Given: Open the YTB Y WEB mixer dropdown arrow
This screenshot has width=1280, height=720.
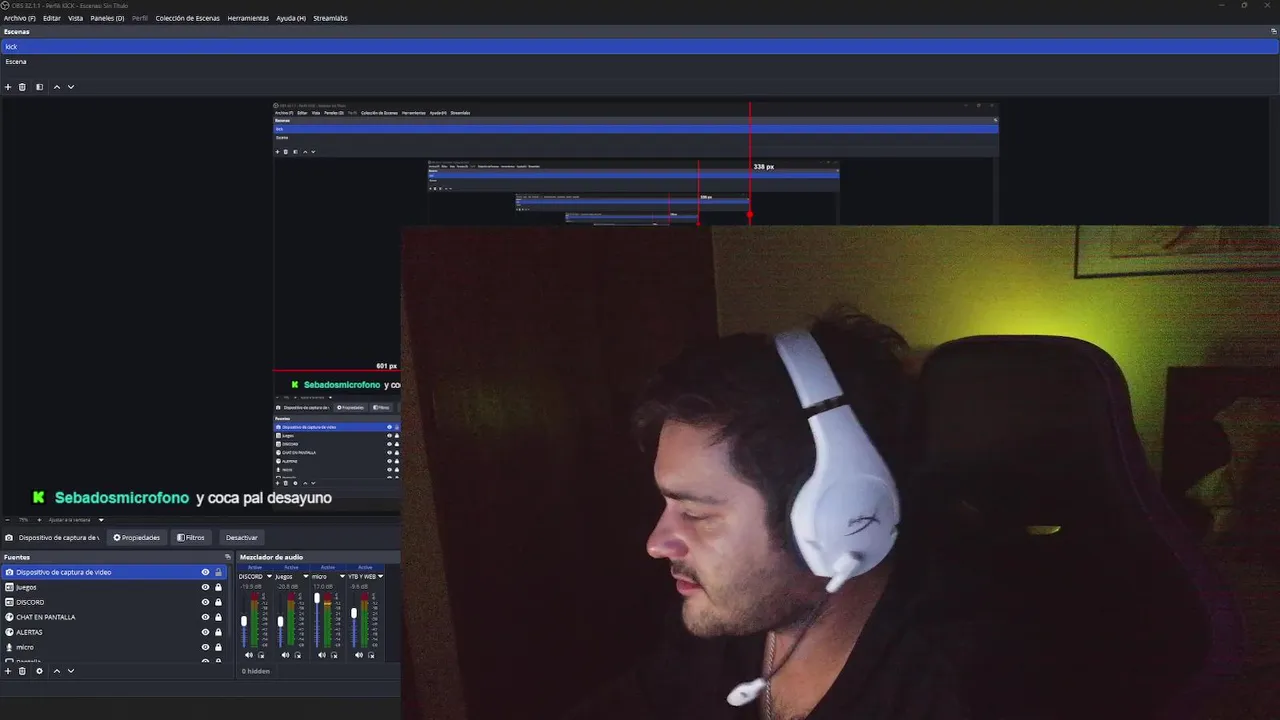Looking at the screenshot, I should (380, 576).
